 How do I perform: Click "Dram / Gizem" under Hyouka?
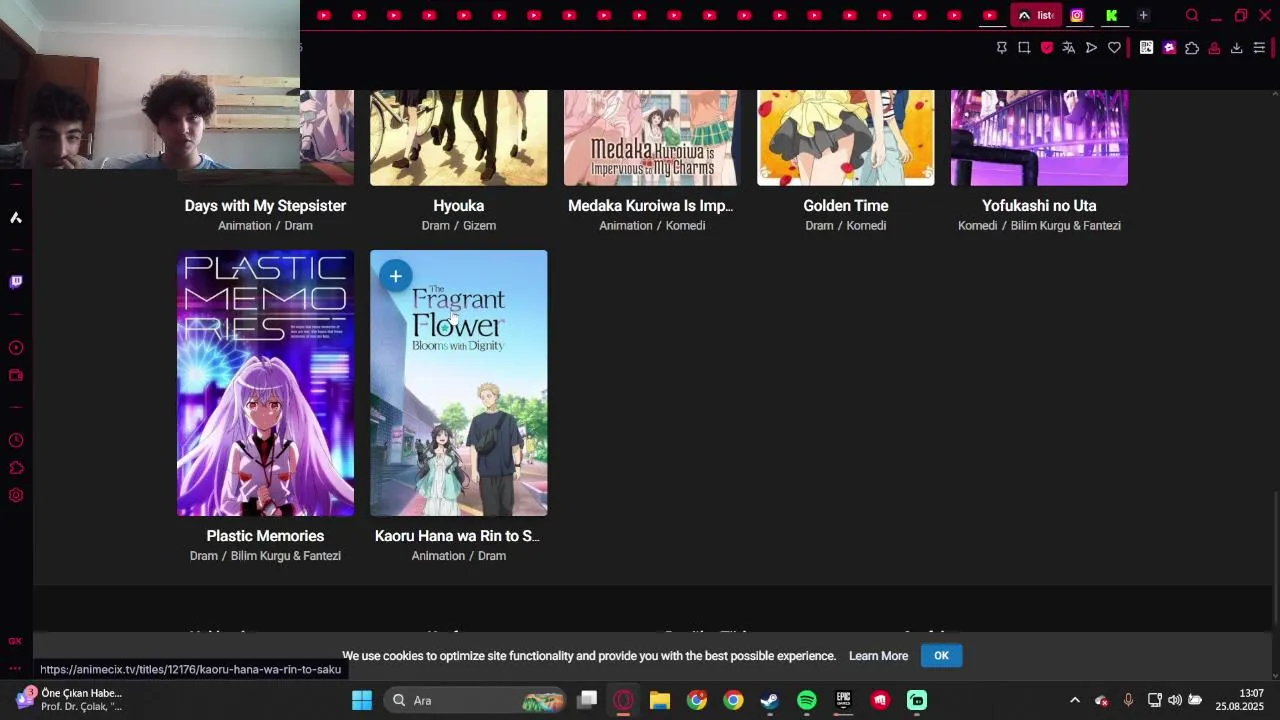pyautogui.click(x=459, y=226)
